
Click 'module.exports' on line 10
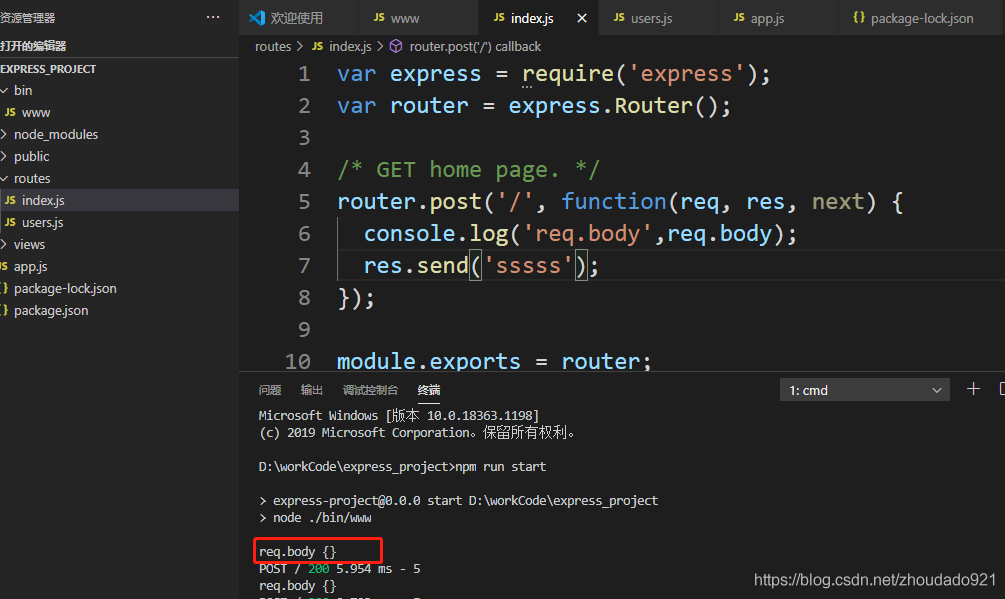[429, 361]
